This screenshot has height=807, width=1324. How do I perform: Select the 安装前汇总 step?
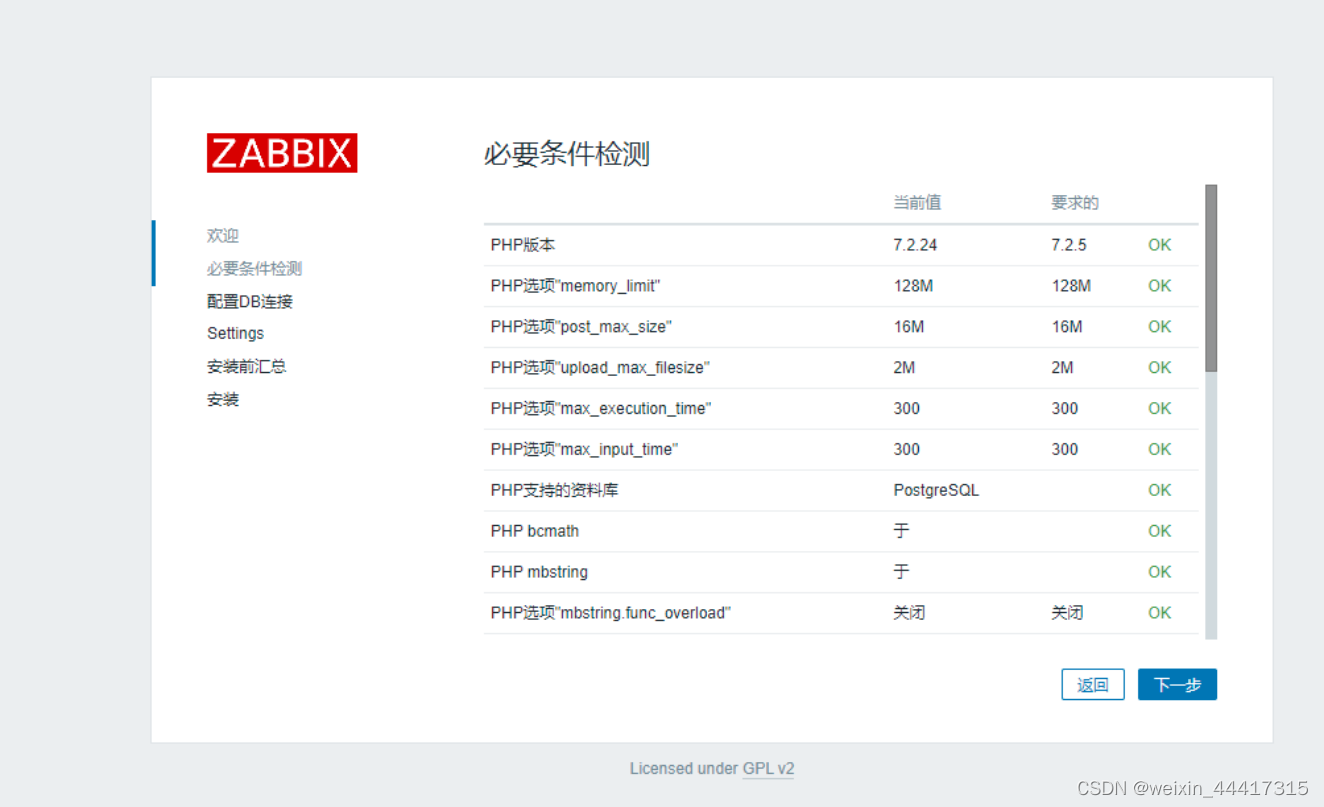point(246,366)
